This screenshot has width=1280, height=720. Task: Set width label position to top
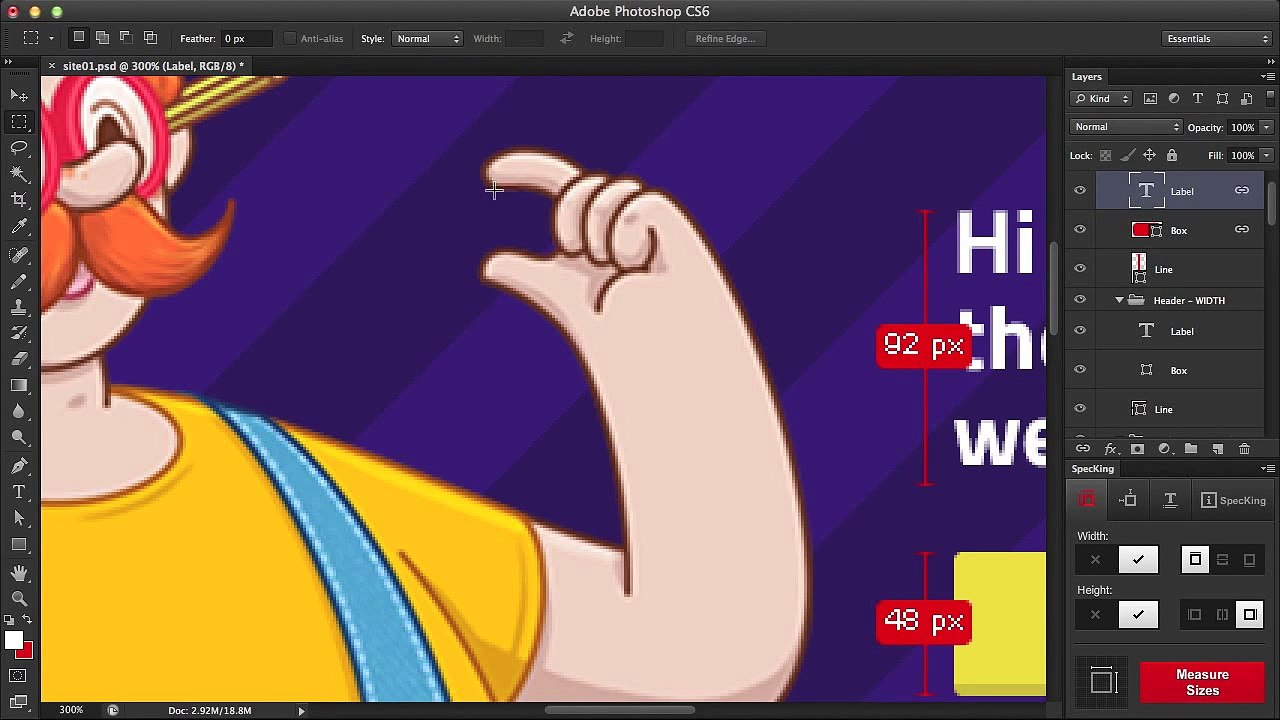point(1195,560)
